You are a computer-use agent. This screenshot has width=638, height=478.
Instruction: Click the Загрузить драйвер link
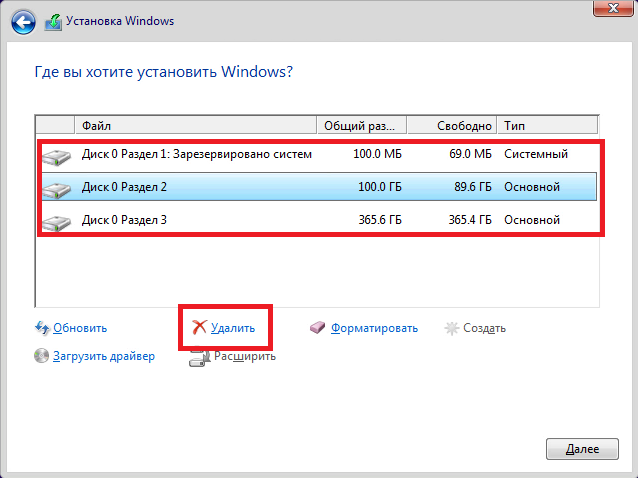(x=104, y=356)
